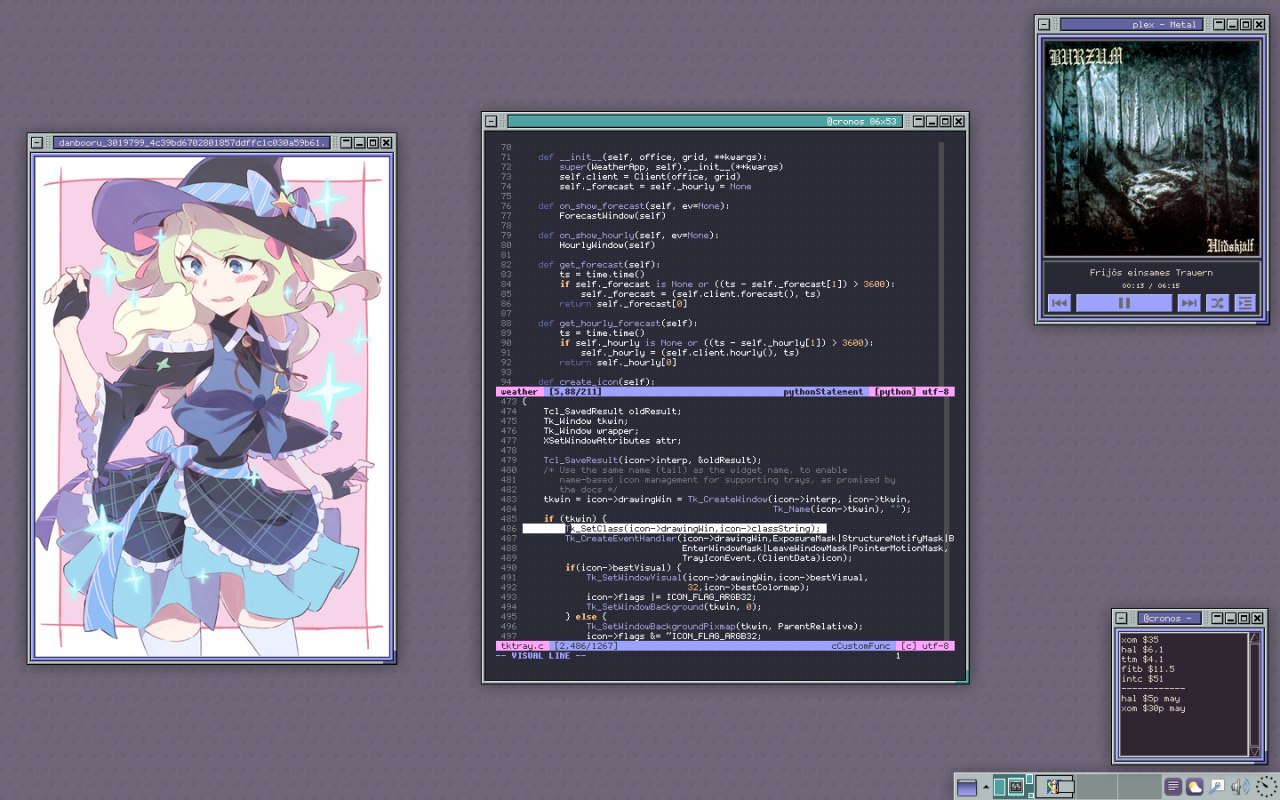Open the weather applet in system tray

coord(1195,787)
